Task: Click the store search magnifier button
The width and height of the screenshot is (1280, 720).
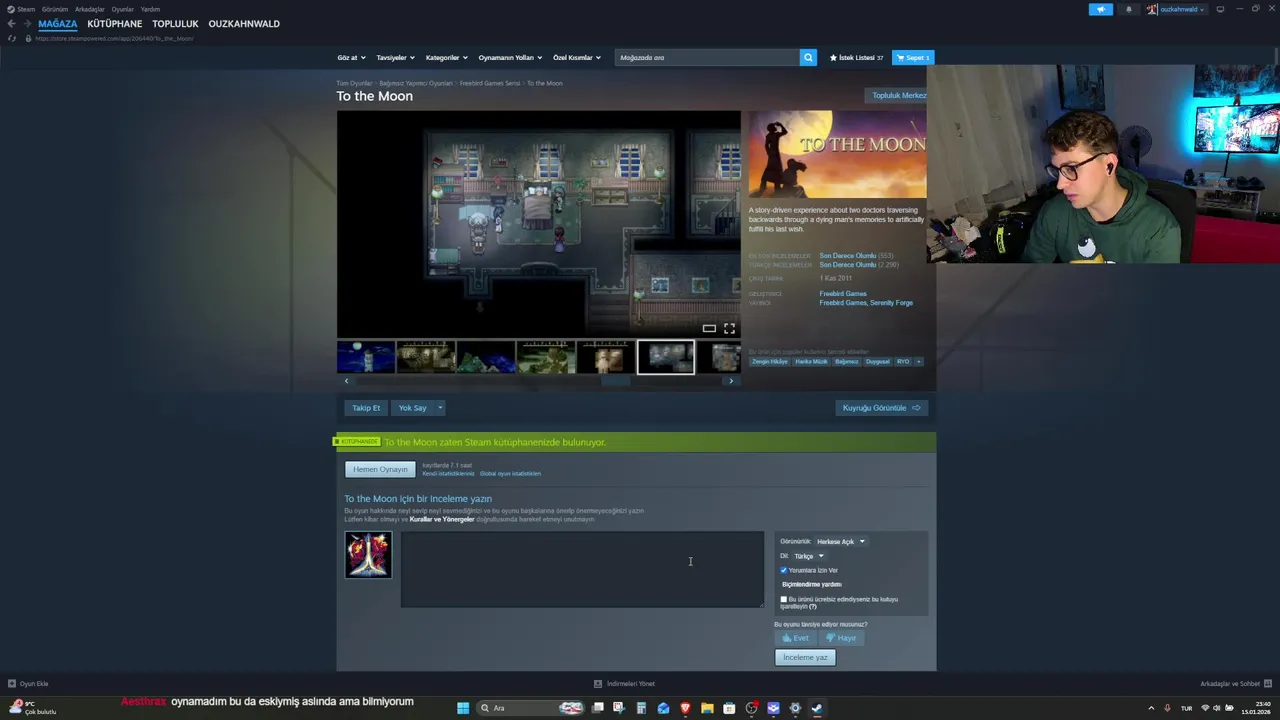Action: pyautogui.click(x=808, y=57)
